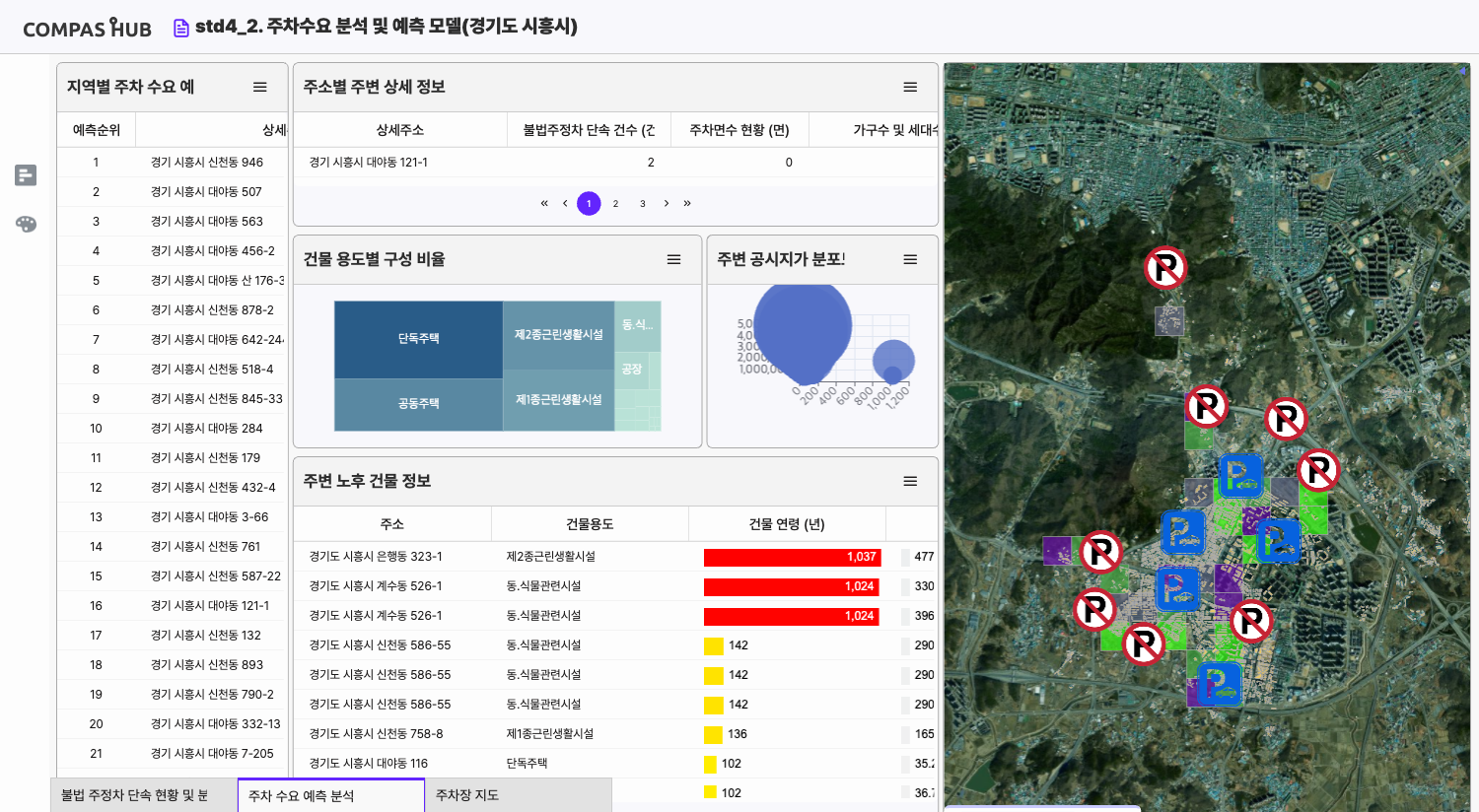Select the row 경기 시흥시 대야동 332-13

coord(173,723)
